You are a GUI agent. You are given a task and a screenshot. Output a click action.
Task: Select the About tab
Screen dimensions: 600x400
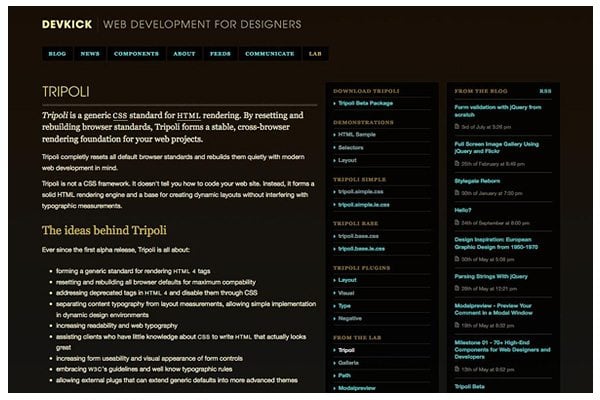184,54
